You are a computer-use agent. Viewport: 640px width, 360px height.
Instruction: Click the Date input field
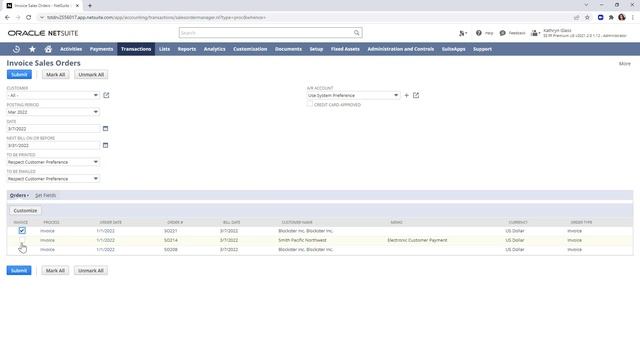[53, 129]
